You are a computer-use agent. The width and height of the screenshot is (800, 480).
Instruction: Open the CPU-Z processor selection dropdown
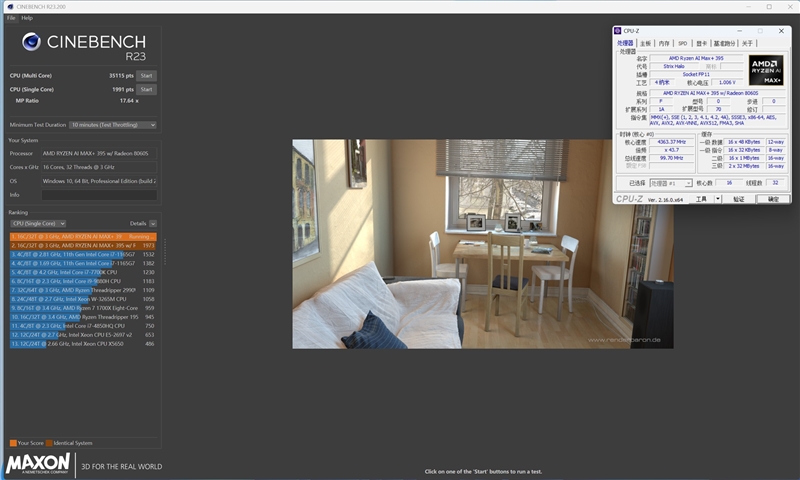tap(671, 183)
